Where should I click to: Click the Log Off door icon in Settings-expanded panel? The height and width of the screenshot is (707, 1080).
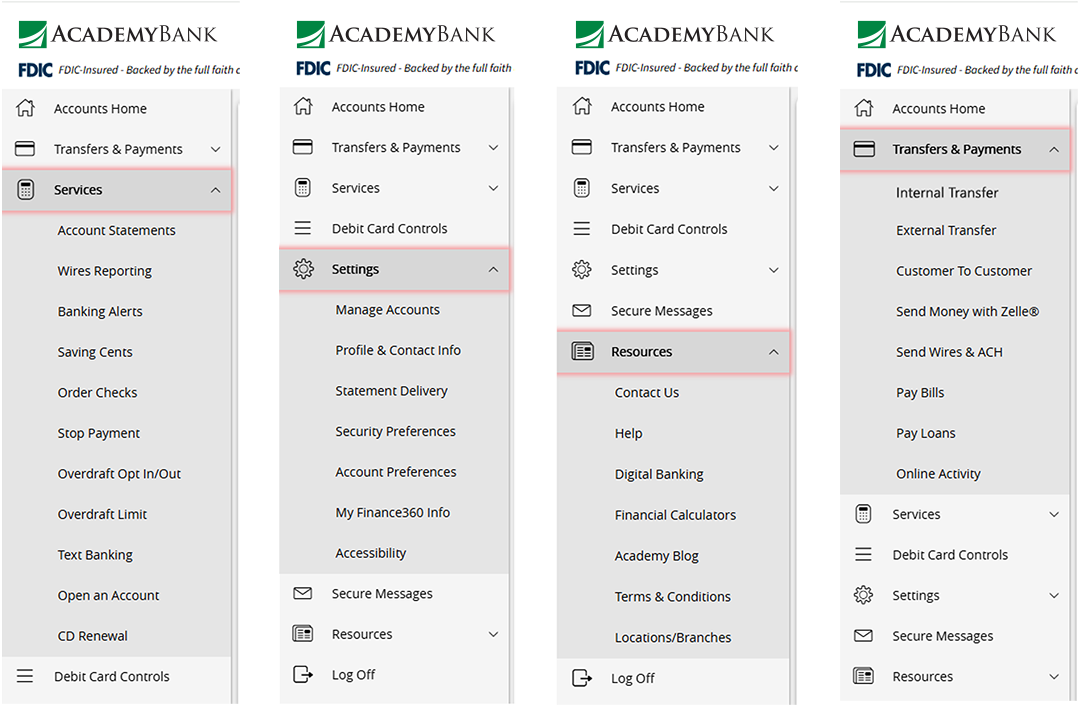[303, 675]
